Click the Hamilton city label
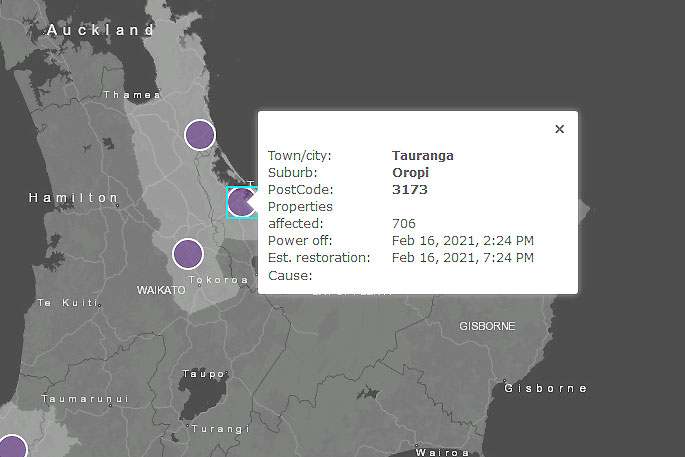 (x=74, y=198)
